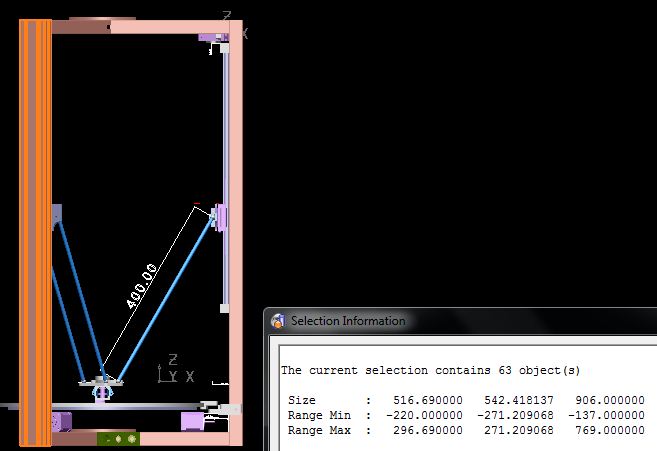This screenshot has height=451, width=657.
Task: Select the left gray carriage on orange column
Action: click(x=56, y=214)
